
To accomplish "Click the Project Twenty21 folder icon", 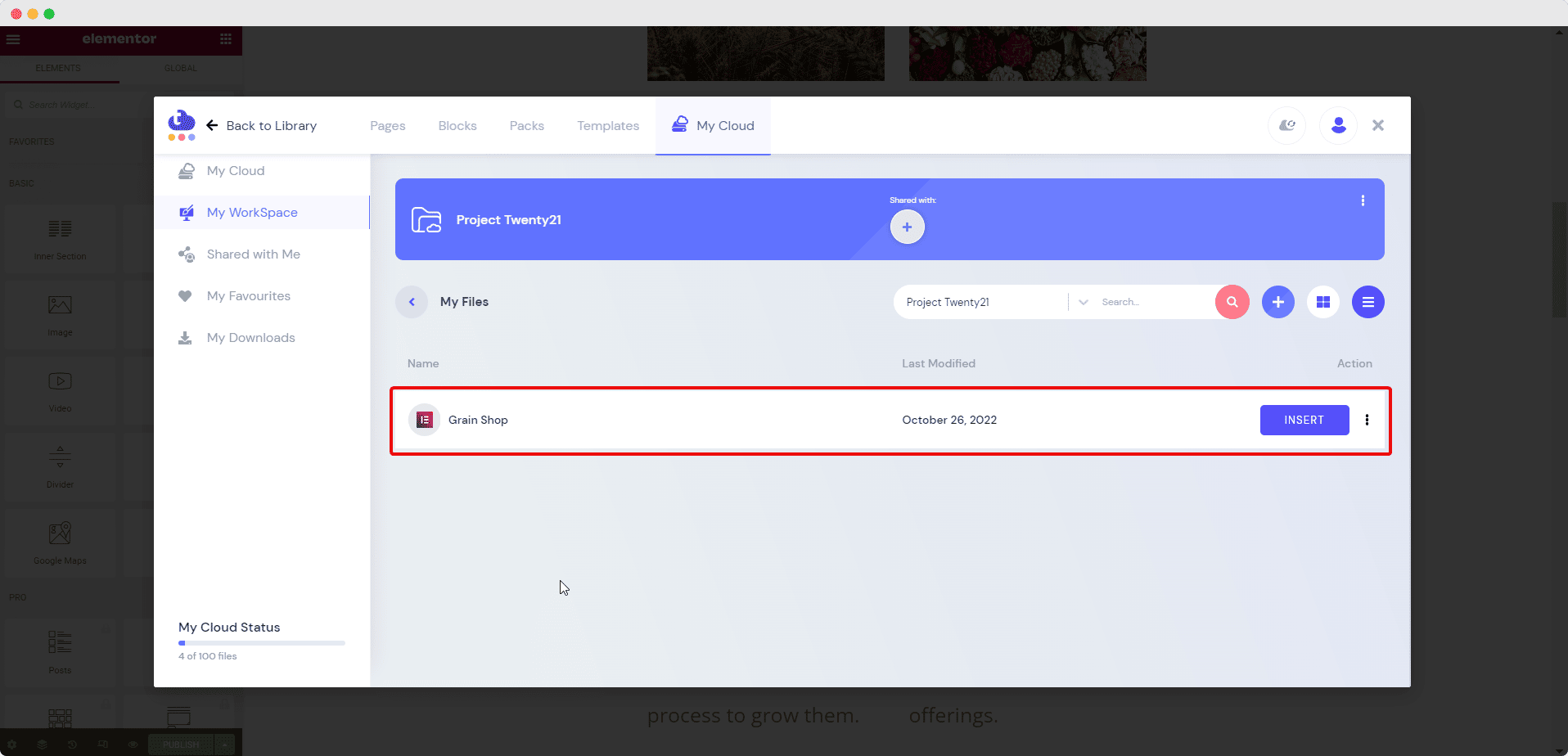I will click(x=426, y=220).
